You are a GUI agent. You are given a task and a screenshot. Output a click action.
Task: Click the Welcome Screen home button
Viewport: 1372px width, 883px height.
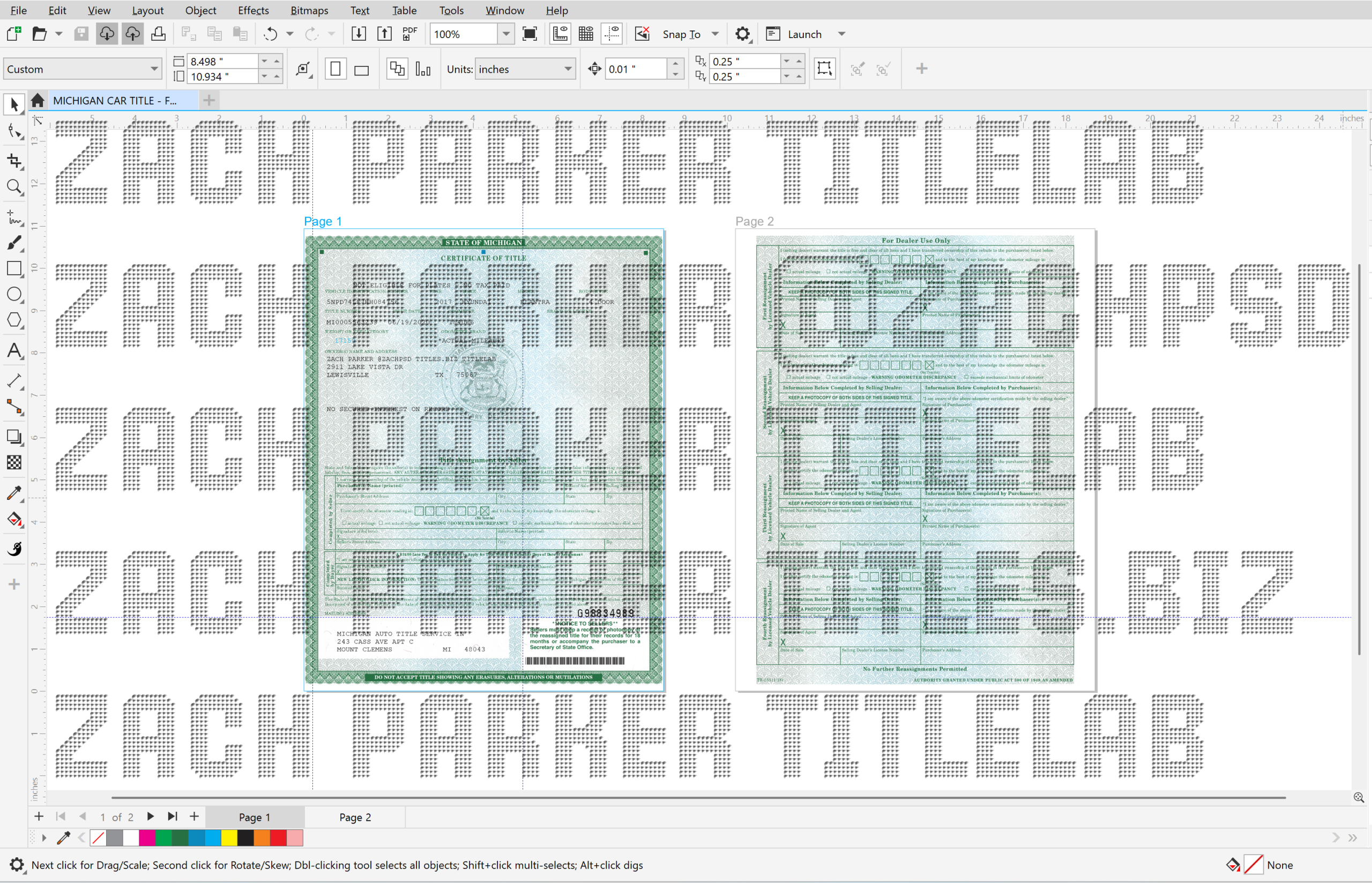[38, 100]
